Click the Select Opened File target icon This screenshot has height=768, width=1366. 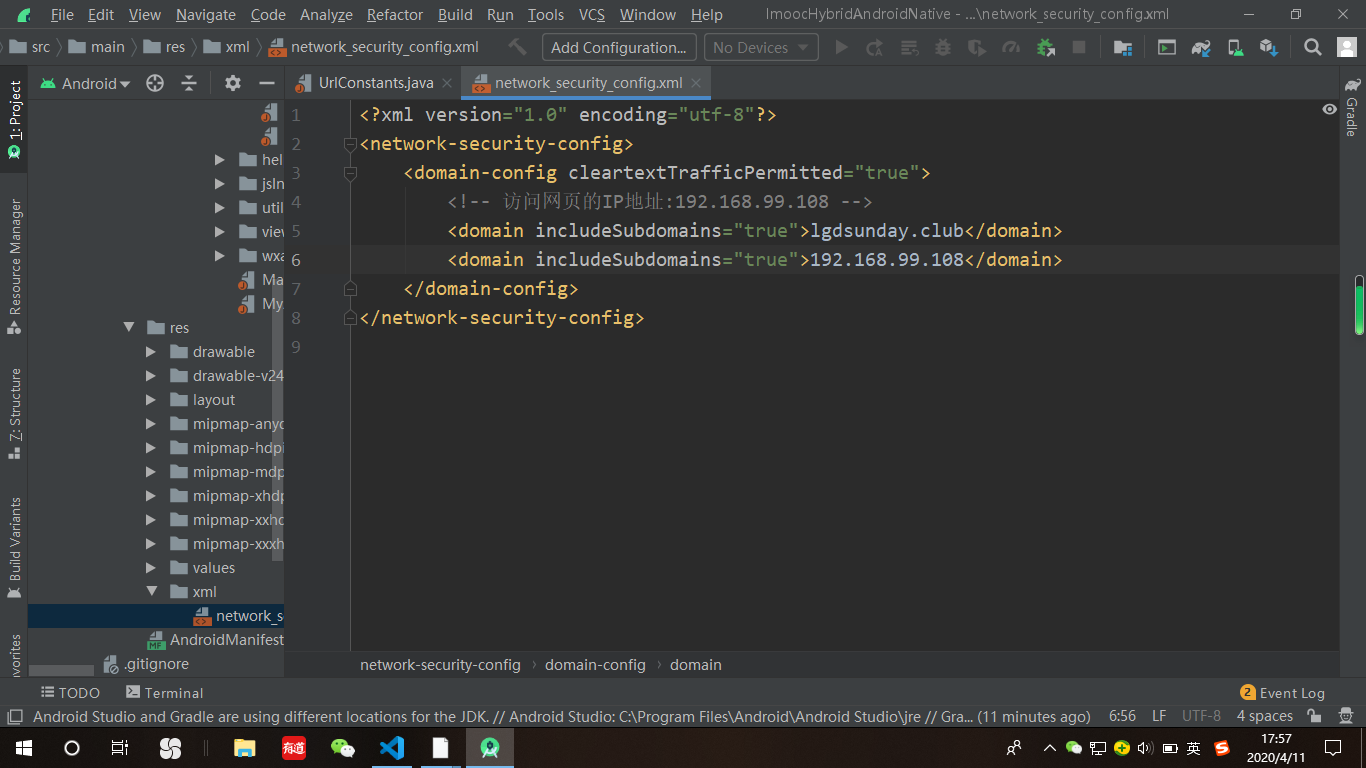pyautogui.click(x=155, y=84)
